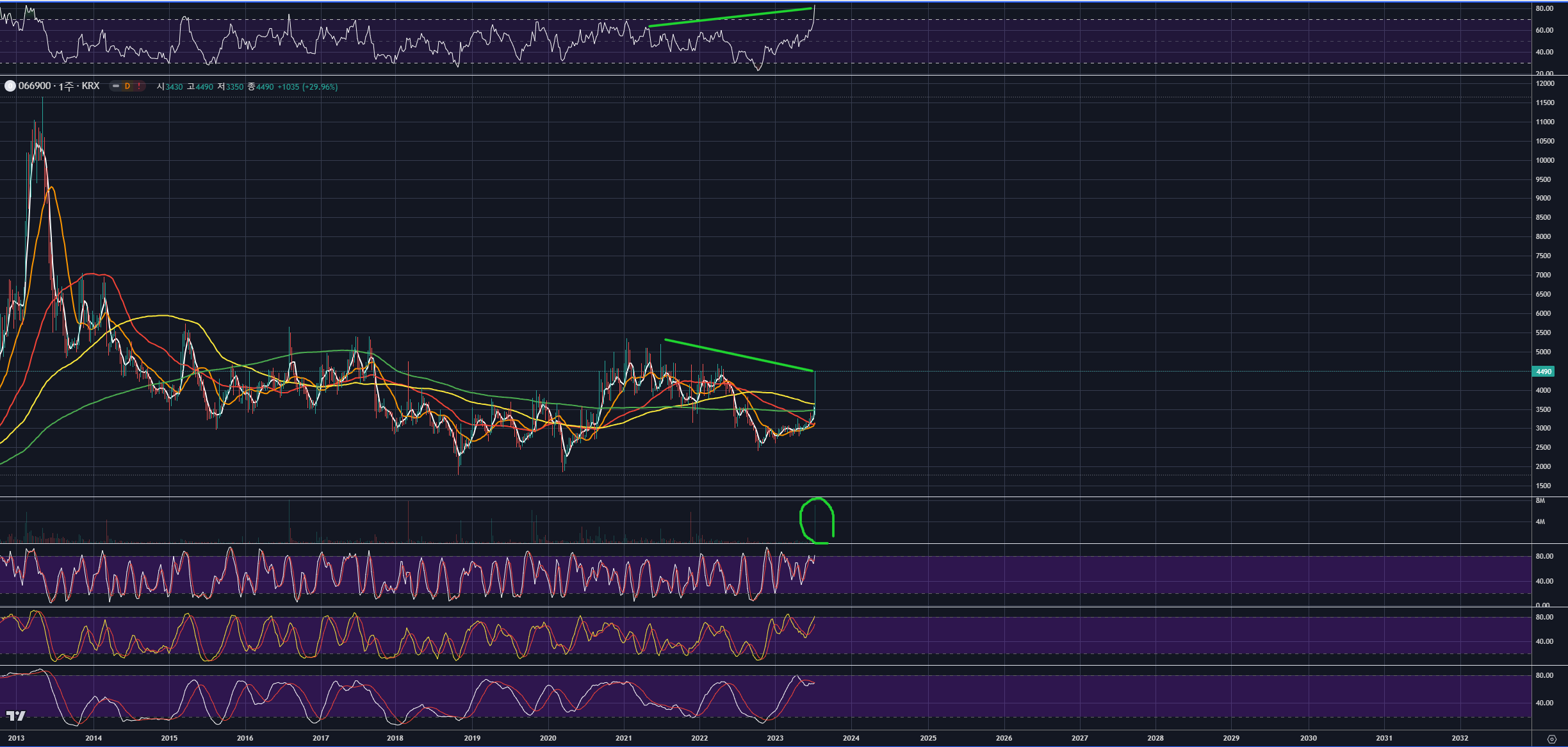Click the 12000 level on price scale
Image resolution: width=1568 pixels, height=747 pixels.
pos(1544,83)
